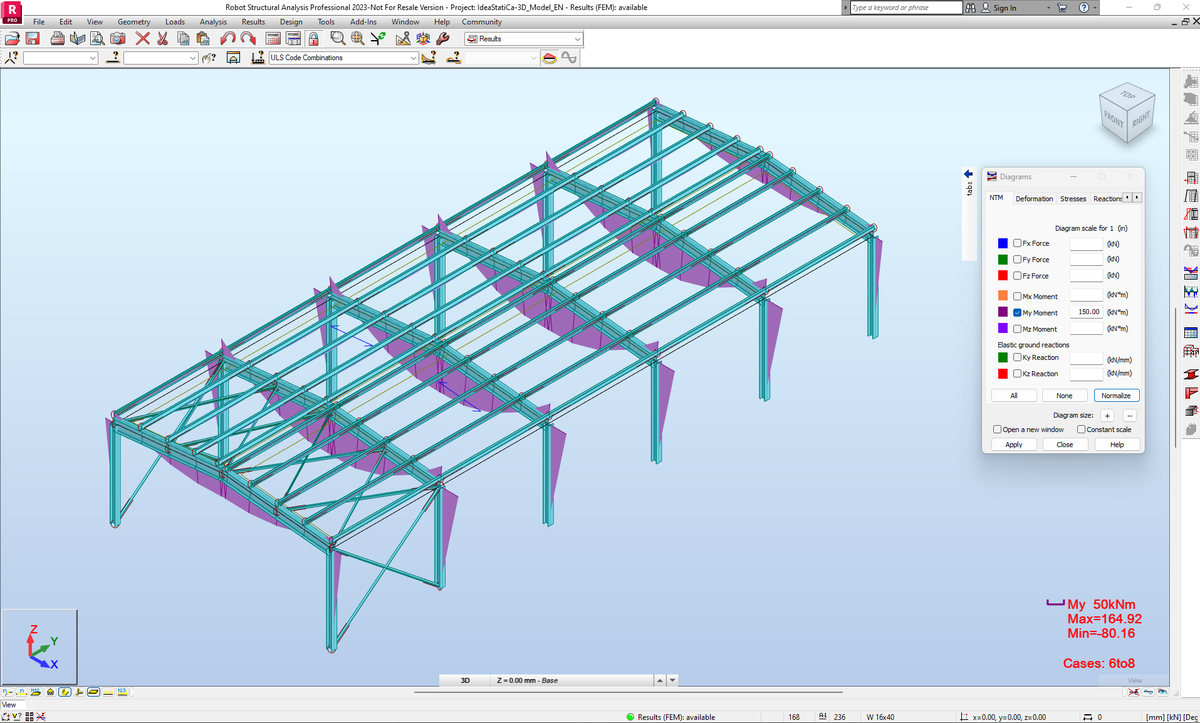Viewport: 1200px width, 723px height.
Task: Click the blue Fx Force color swatch
Action: pyautogui.click(x=1000, y=242)
